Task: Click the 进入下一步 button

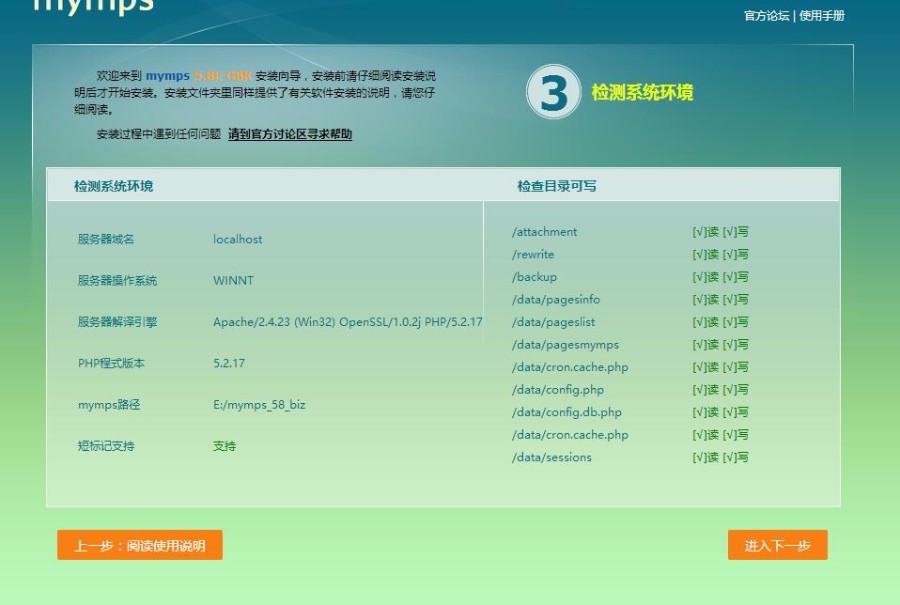Action: click(x=779, y=544)
